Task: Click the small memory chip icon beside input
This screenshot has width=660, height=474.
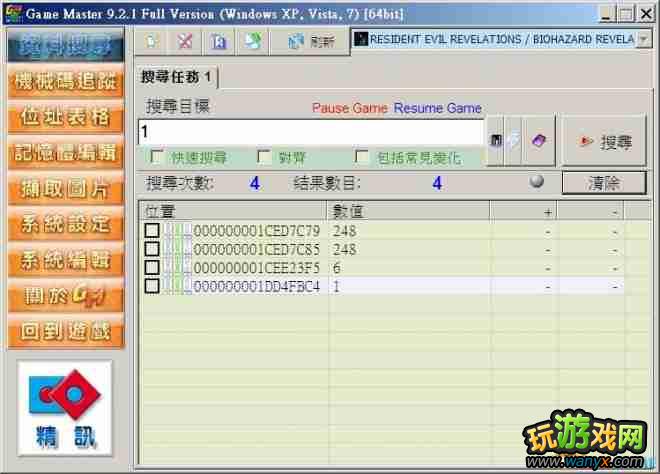Action: click(496, 142)
